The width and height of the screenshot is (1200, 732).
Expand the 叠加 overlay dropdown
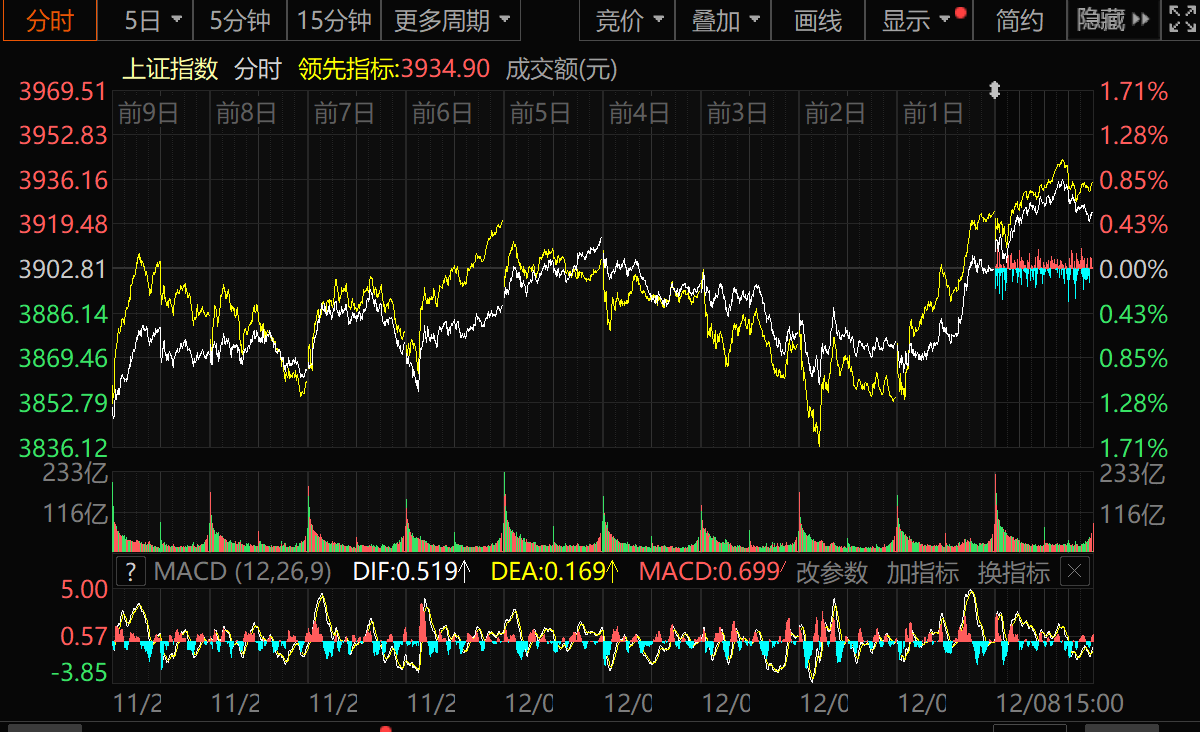tap(725, 20)
